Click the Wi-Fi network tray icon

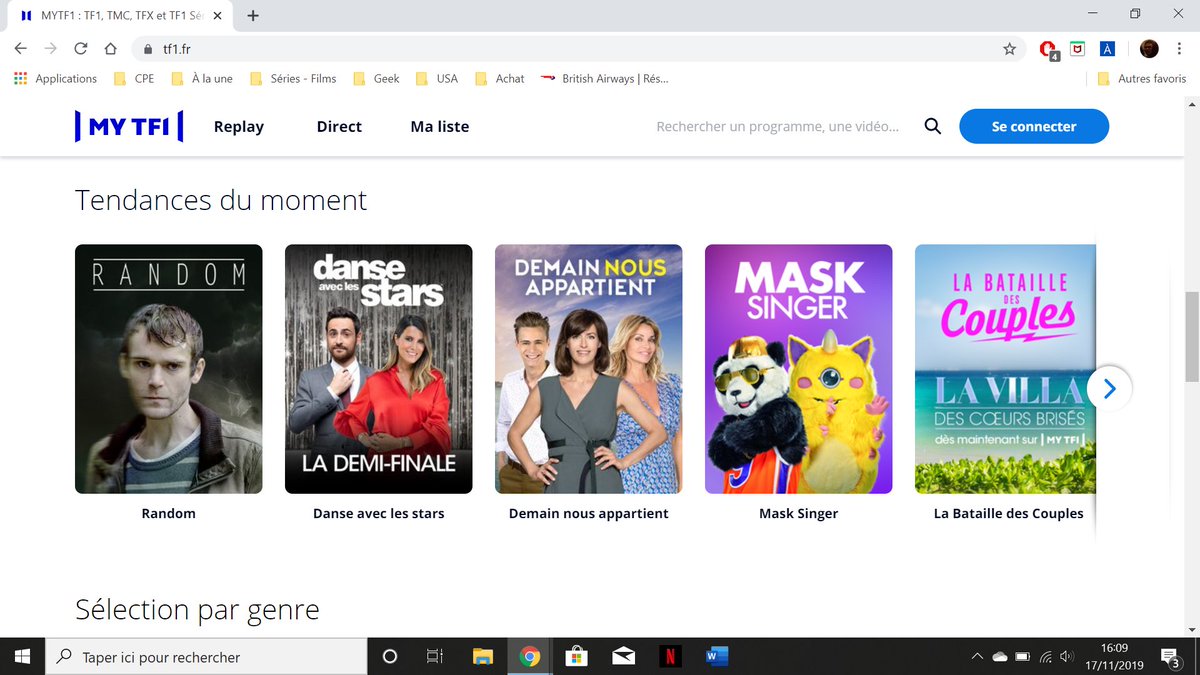click(x=1046, y=657)
